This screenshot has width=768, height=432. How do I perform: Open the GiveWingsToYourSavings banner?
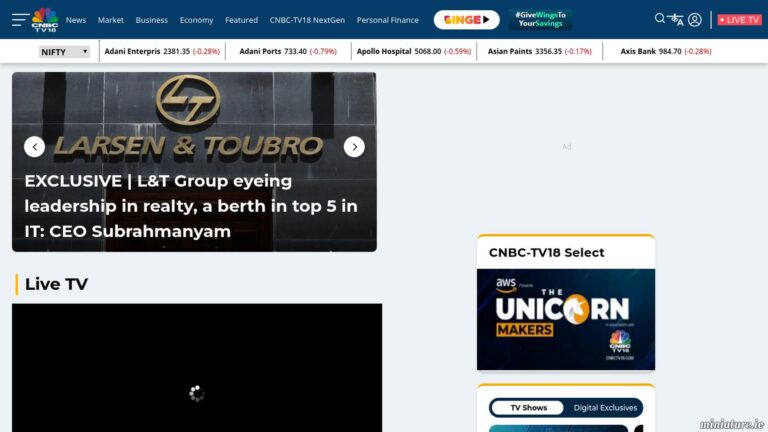(x=540, y=20)
